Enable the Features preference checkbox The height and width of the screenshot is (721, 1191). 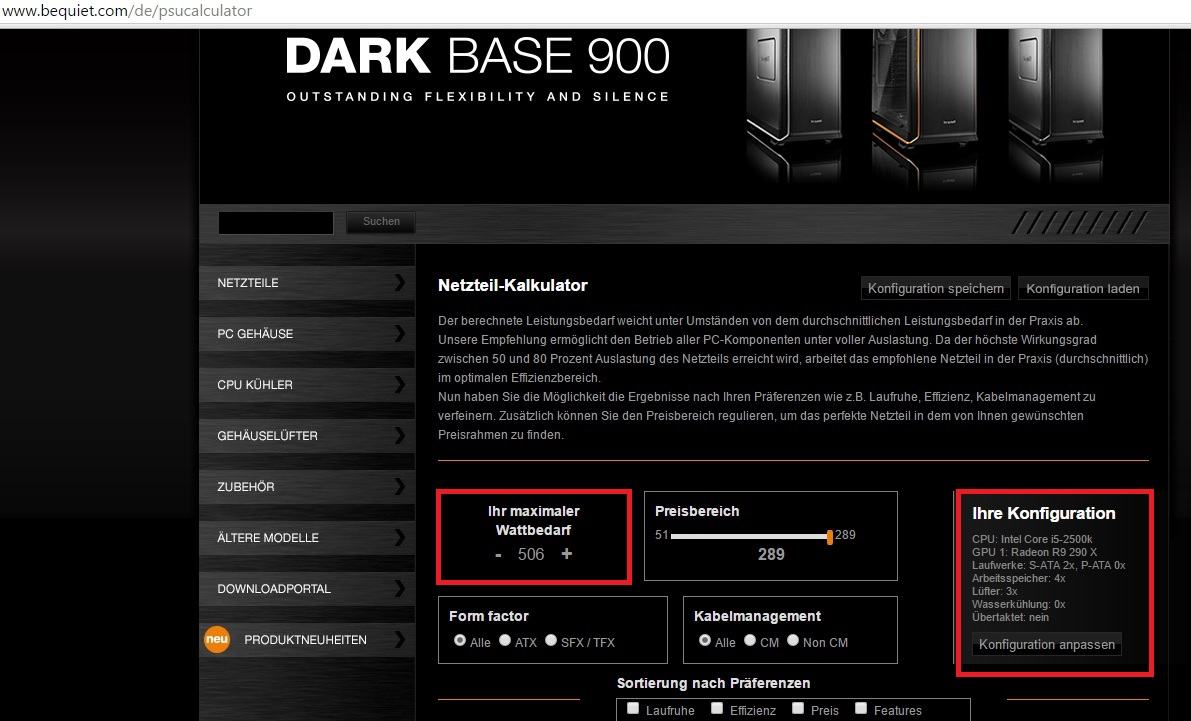coord(861,708)
